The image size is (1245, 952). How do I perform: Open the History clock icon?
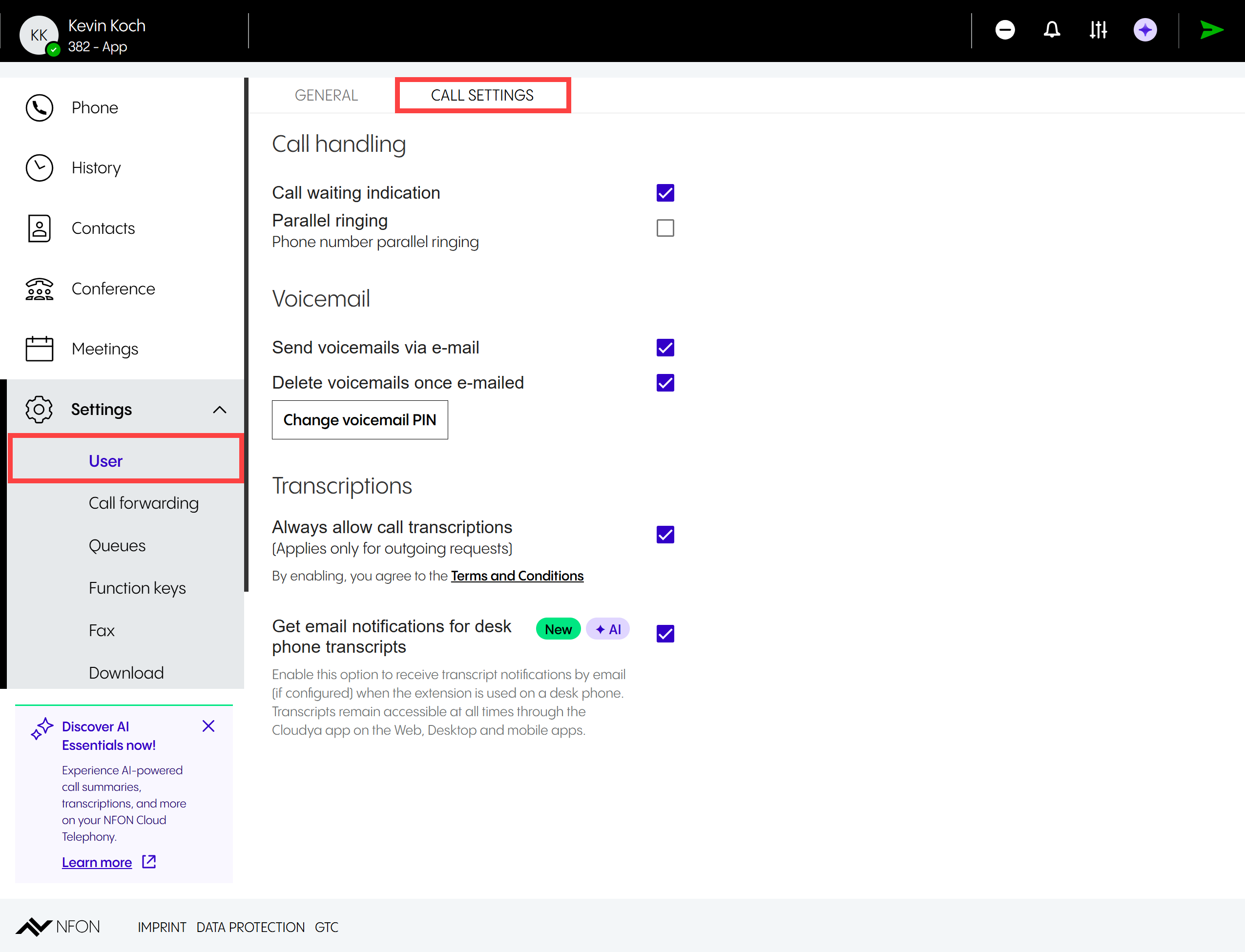[39, 168]
